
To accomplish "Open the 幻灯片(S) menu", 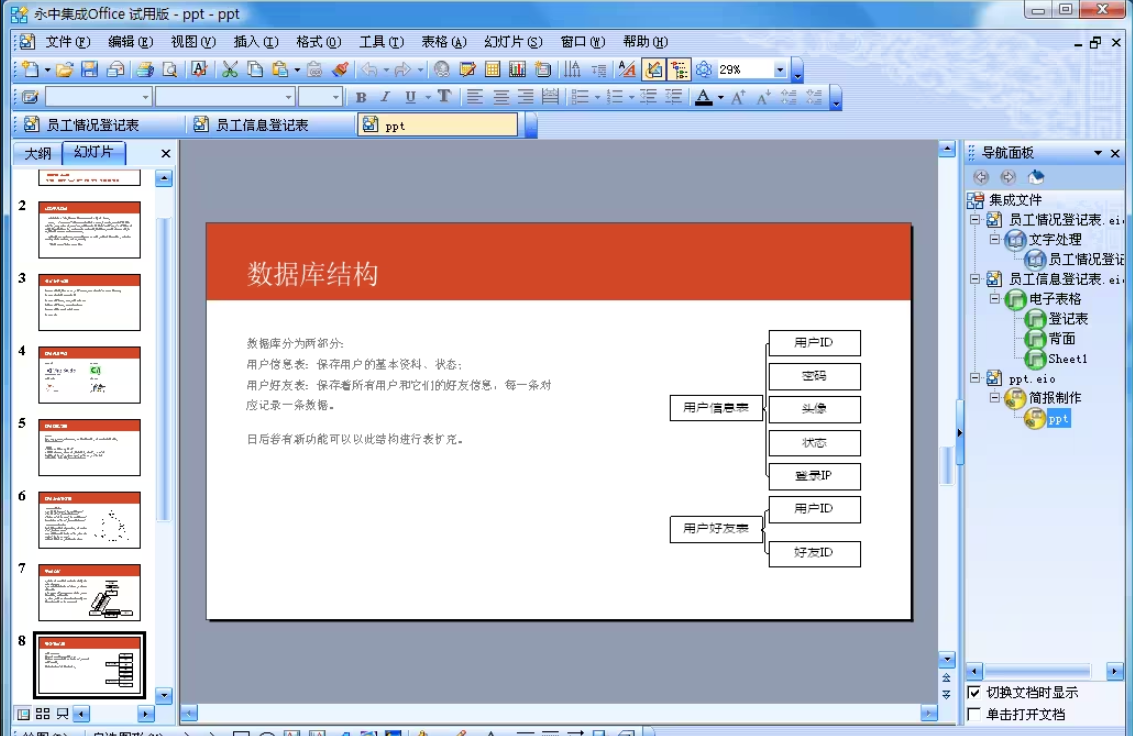I will point(512,42).
